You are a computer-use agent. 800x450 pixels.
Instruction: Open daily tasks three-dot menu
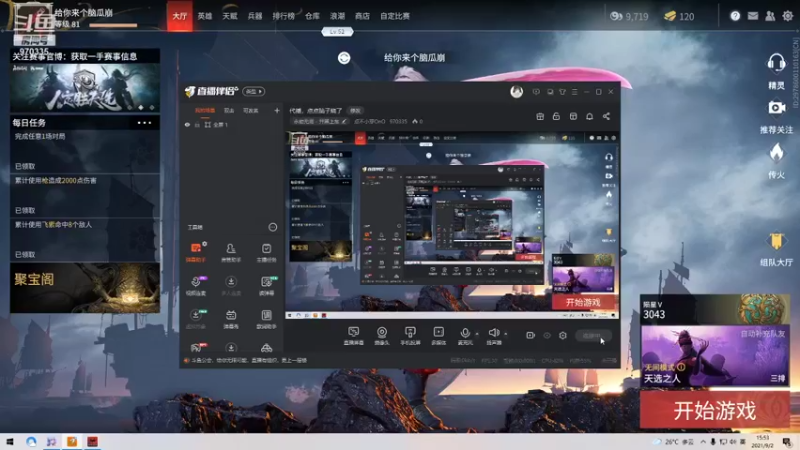[x=144, y=122]
